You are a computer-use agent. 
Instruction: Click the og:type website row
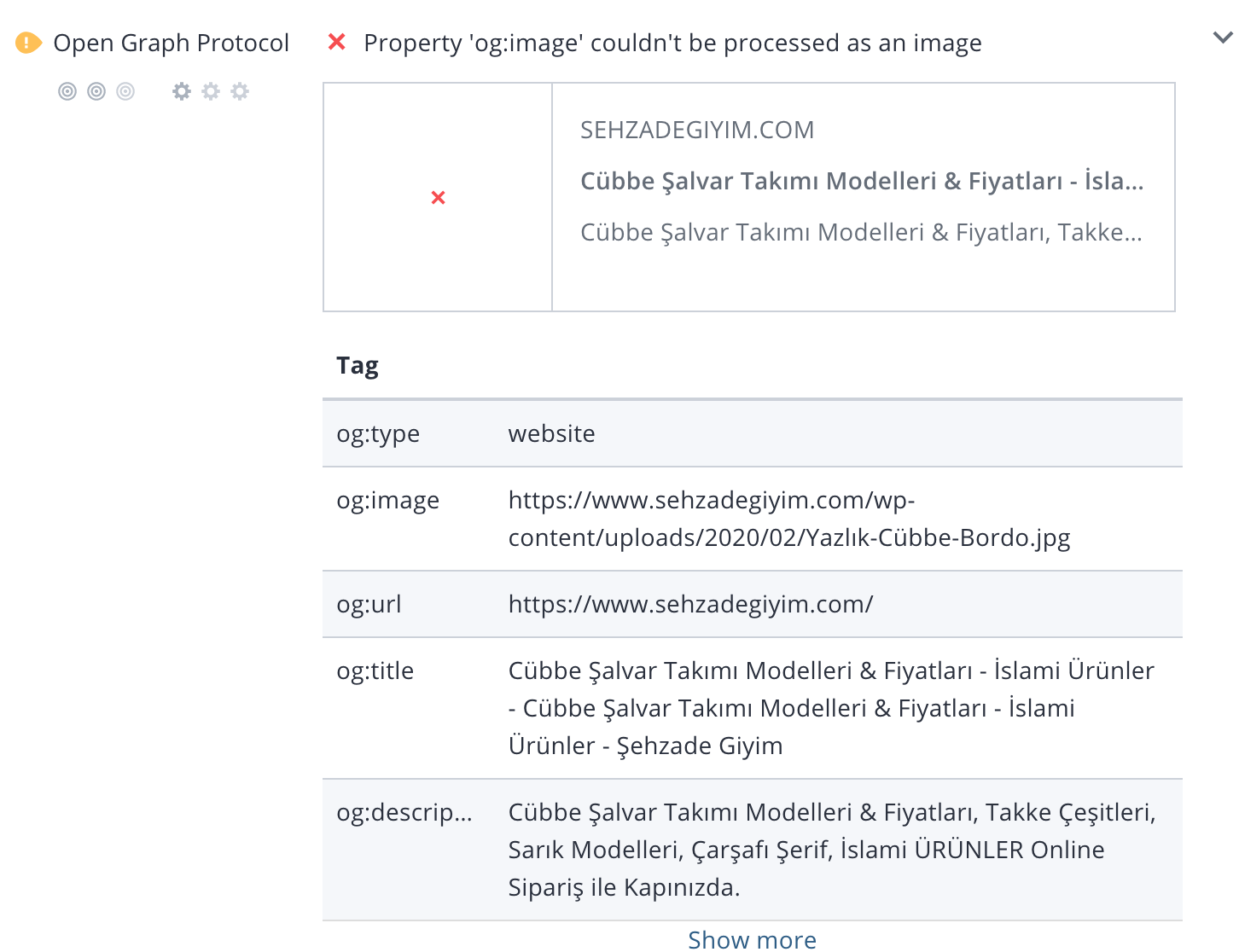[x=753, y=433]
